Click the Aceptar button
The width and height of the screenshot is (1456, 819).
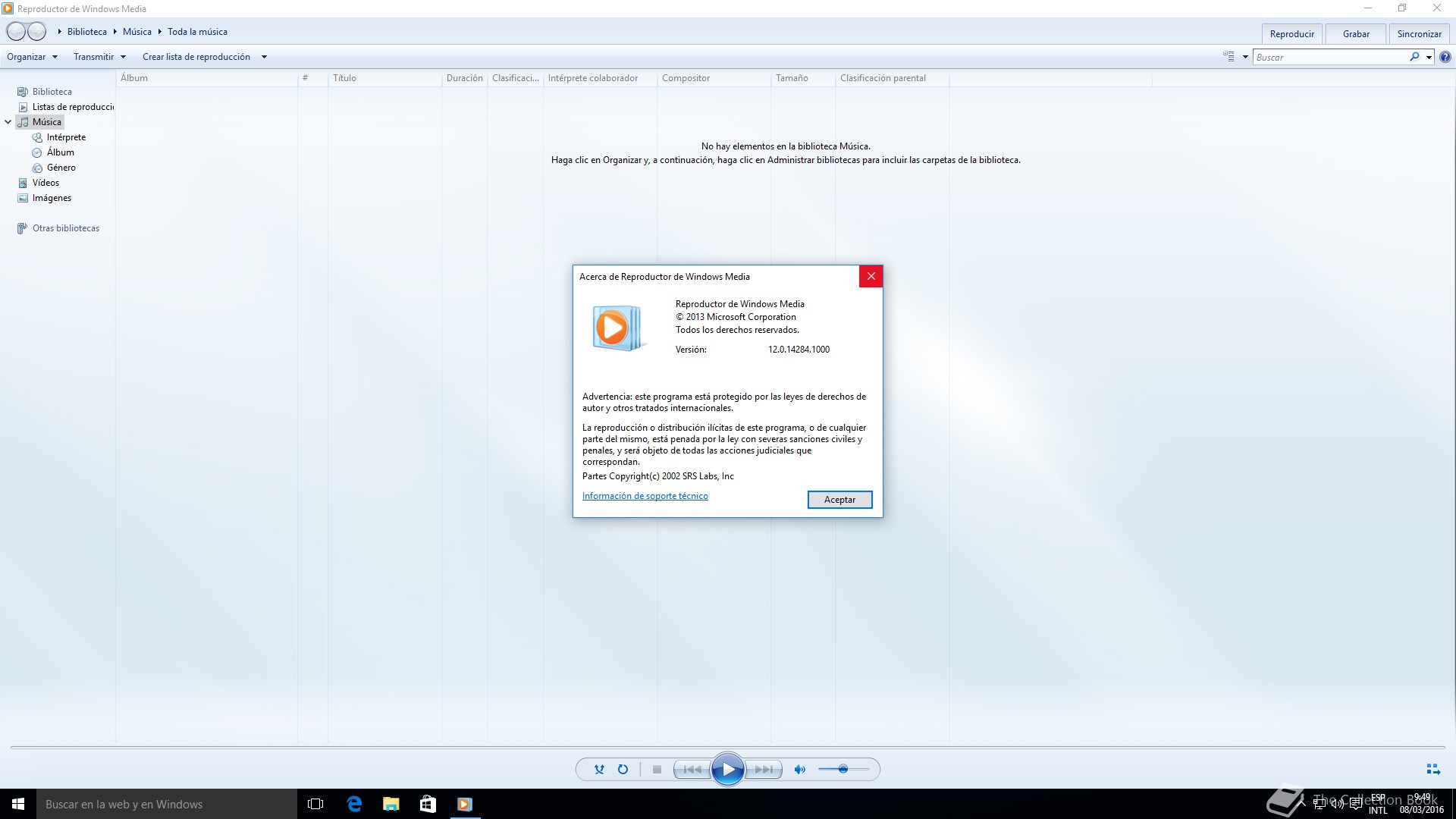pos(839,500)
